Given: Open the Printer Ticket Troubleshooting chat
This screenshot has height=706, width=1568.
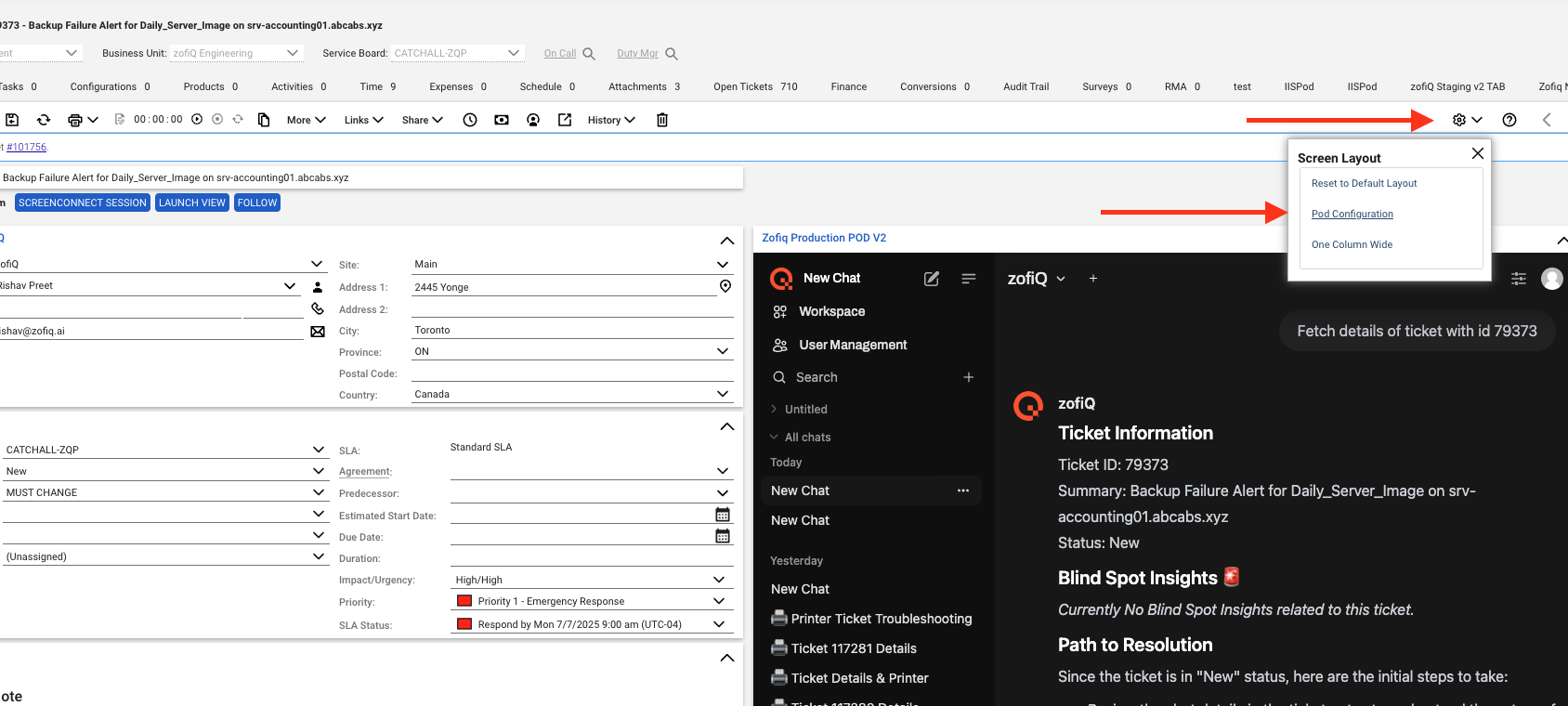Looking at the screenshot, I should 872,619.
